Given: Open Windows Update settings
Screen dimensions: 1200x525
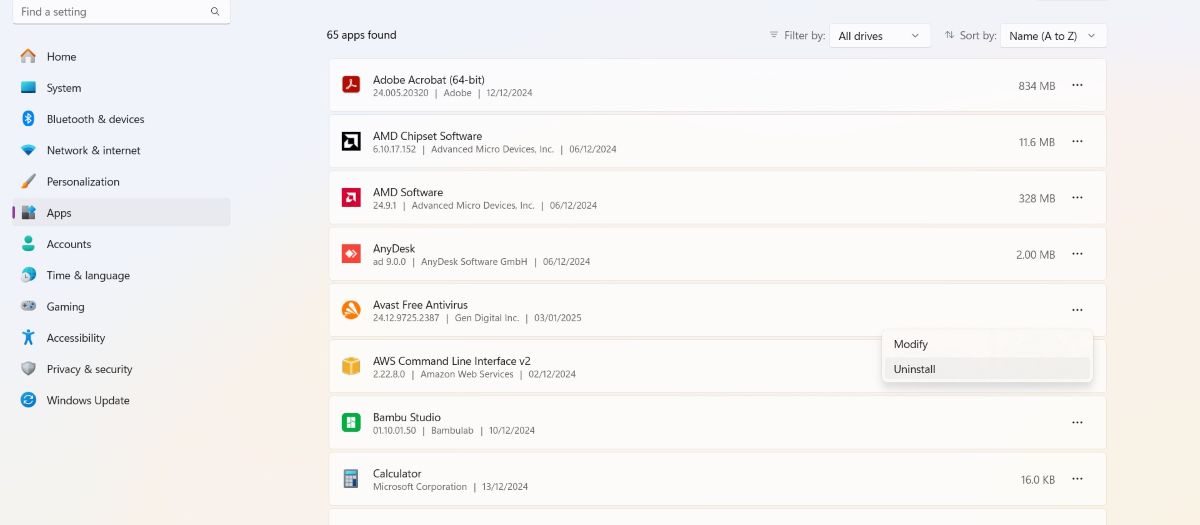Looking at the screenshot, I should coord(121,400).
